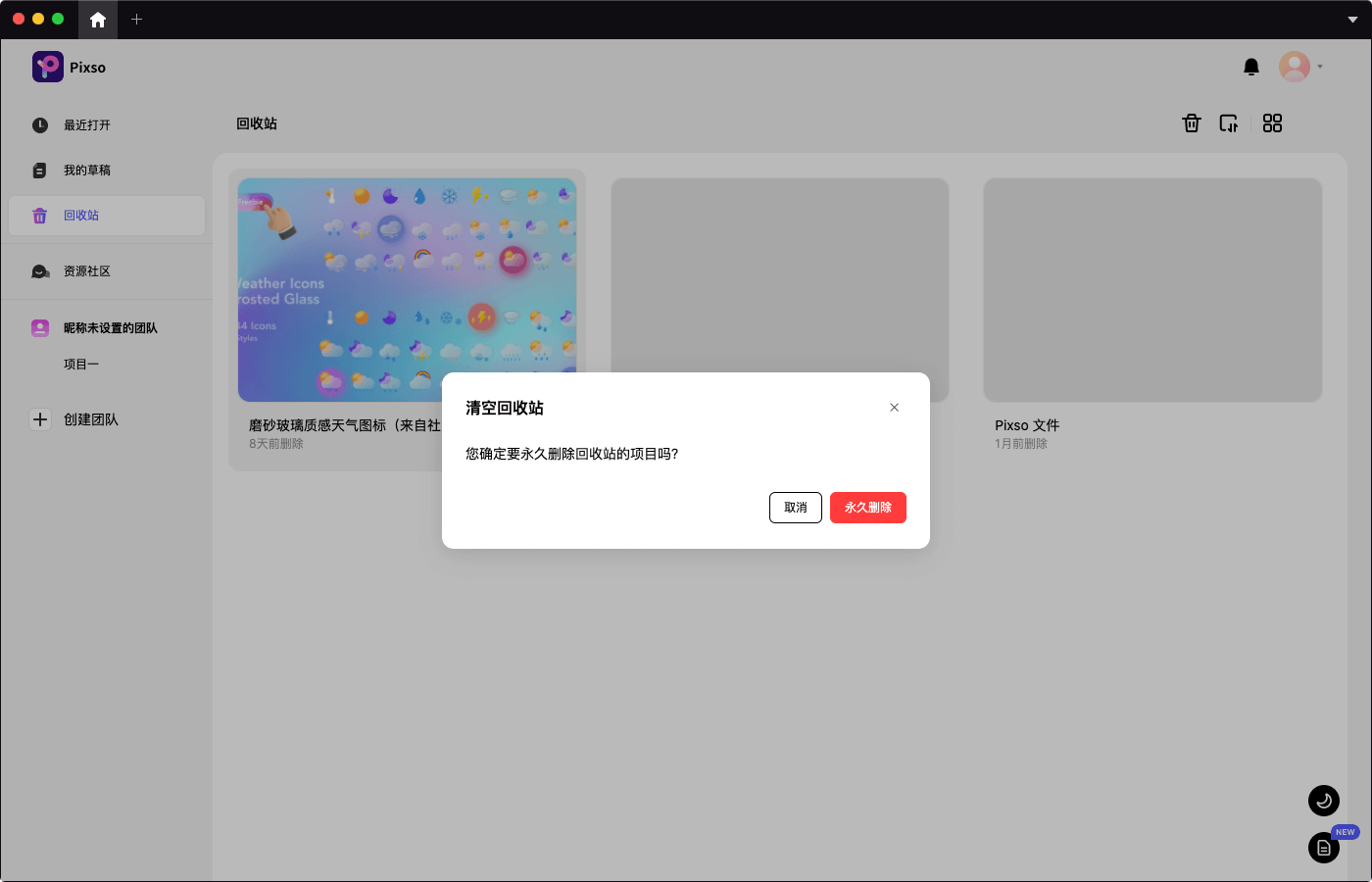Select the weather icons file thumbnail
Viewport: 1372px width, 882px height.
(x=408, y=290)
